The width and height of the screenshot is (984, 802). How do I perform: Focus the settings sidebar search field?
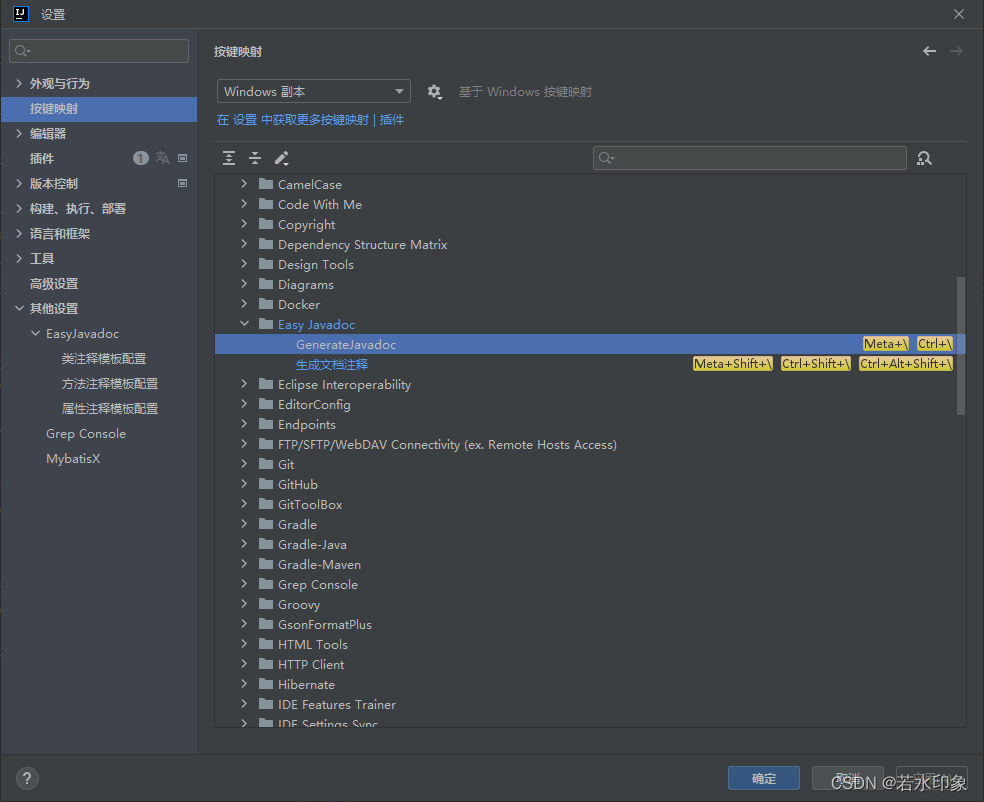click(x=99, y=51)
